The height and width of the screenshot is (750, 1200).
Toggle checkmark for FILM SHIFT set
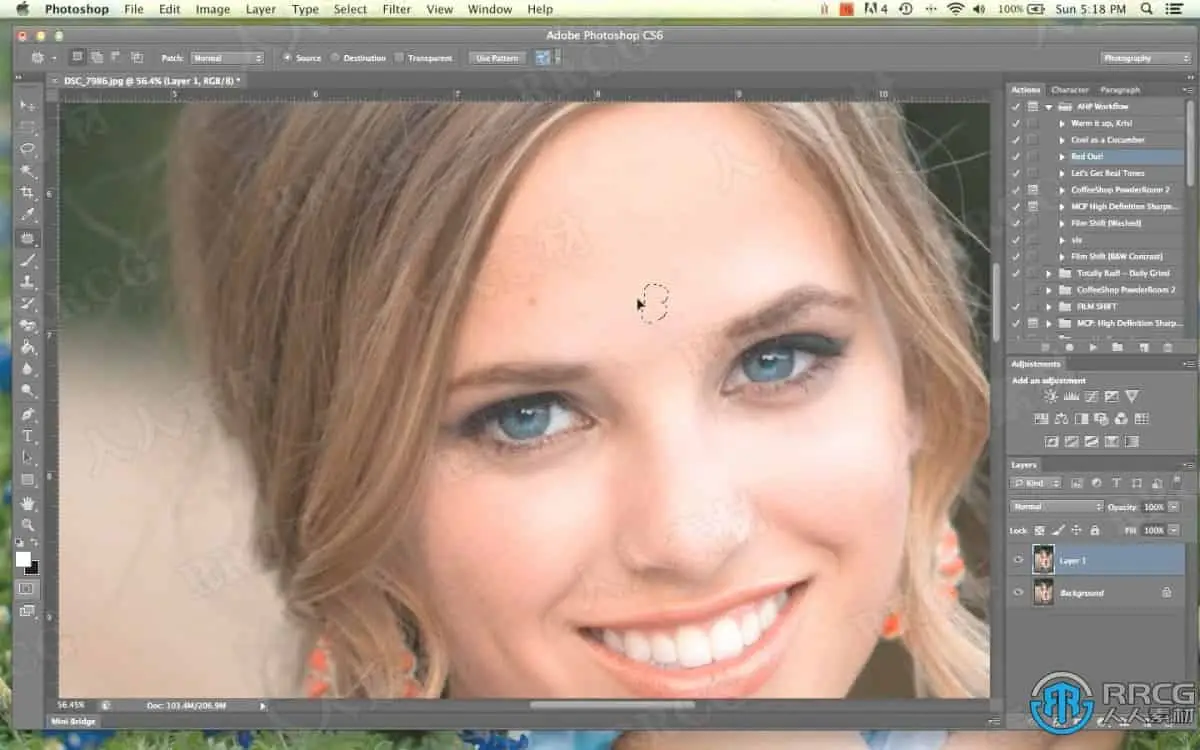(1016, 306)
